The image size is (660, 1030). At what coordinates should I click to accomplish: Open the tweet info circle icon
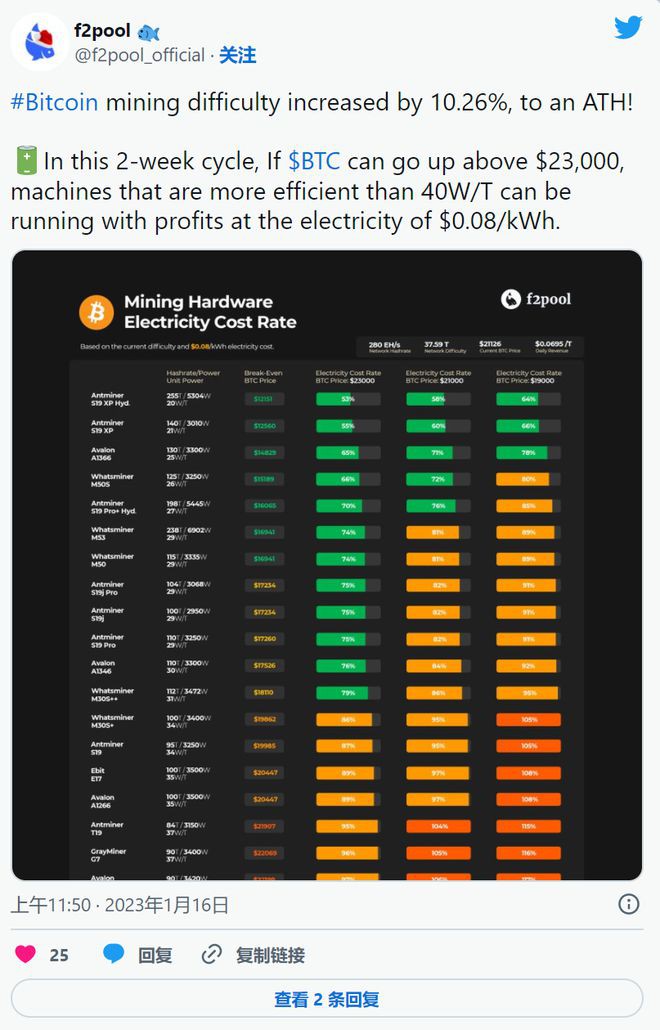(x=629, y=904)
